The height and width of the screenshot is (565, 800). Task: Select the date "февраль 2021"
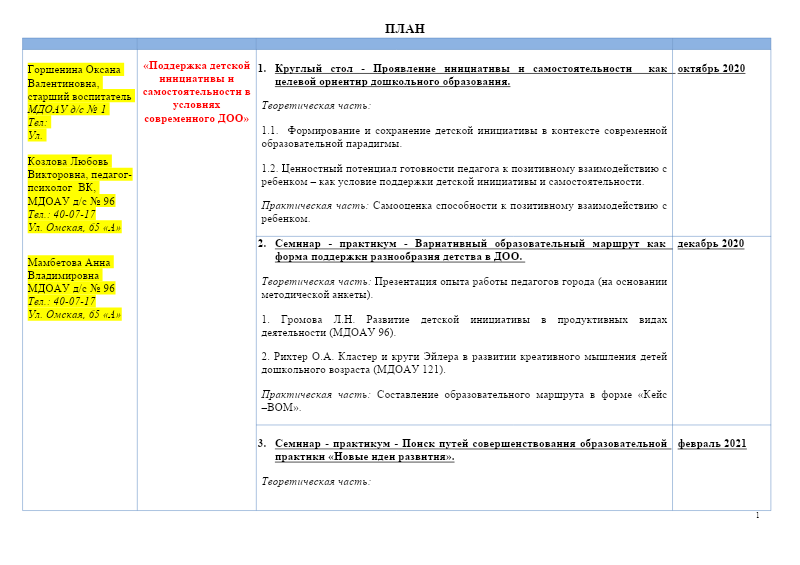click(x=711, y=443)
